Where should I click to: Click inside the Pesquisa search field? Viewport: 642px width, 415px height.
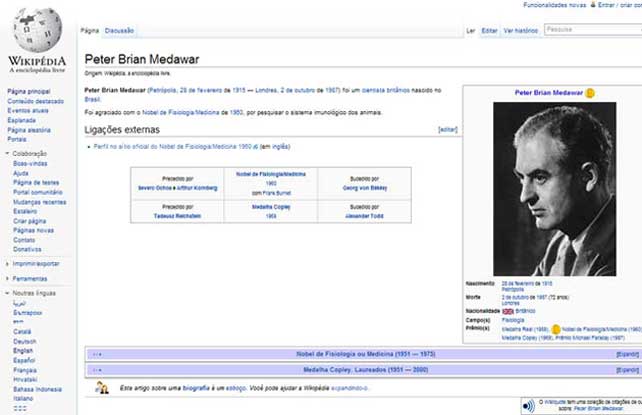pos(593,29)
